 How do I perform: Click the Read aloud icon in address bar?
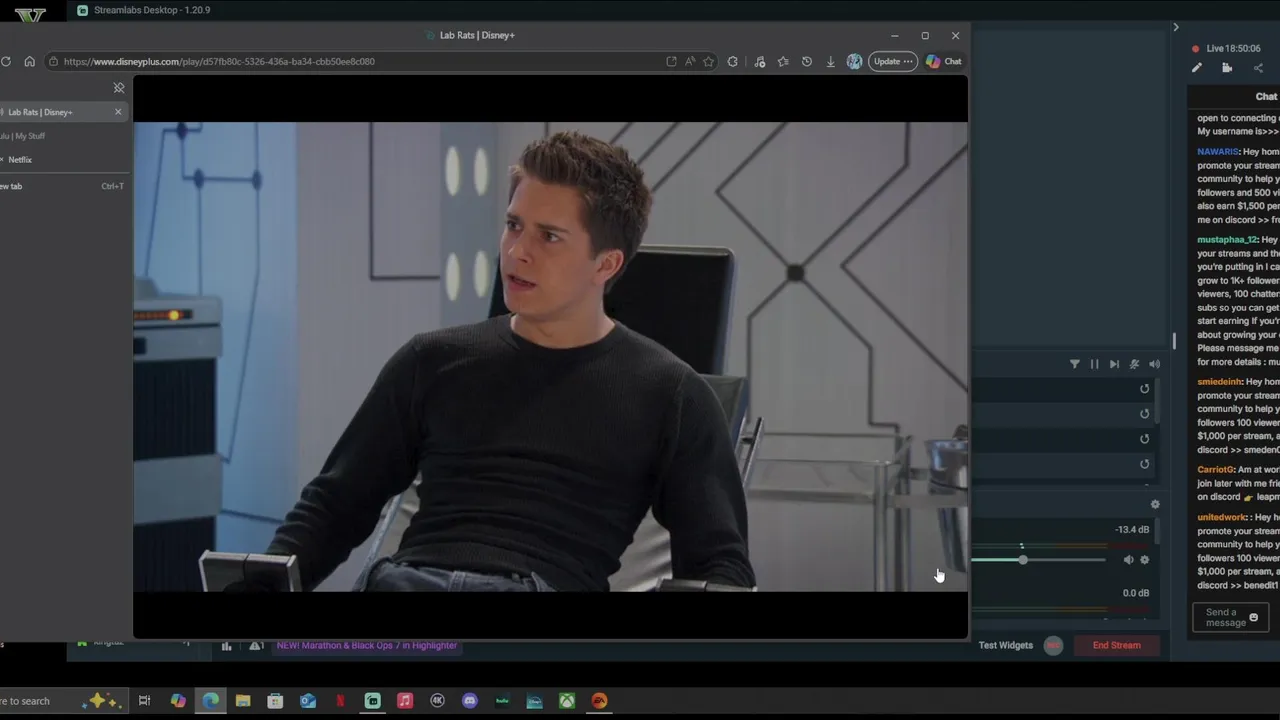(690, 61)
